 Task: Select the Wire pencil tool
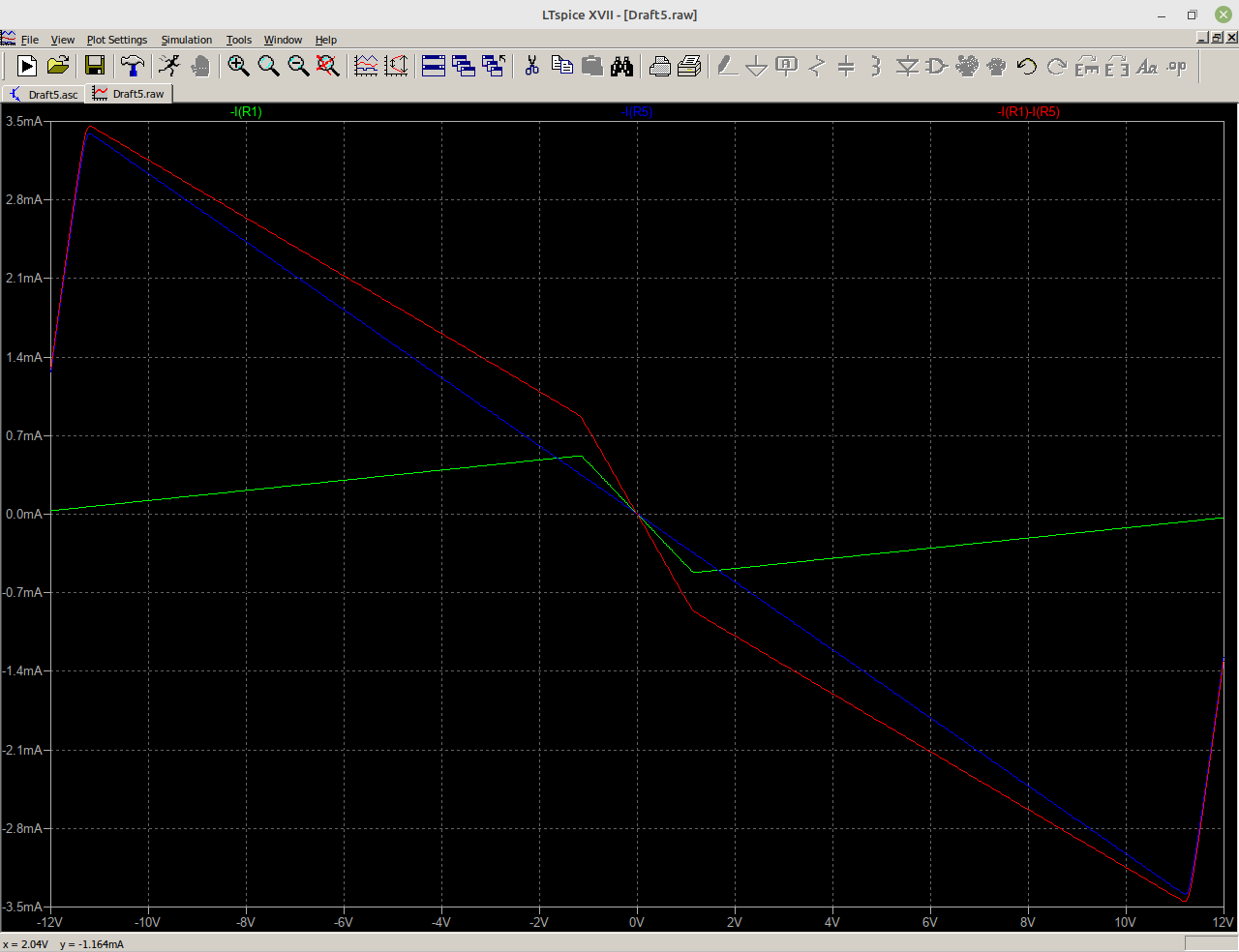727,66
